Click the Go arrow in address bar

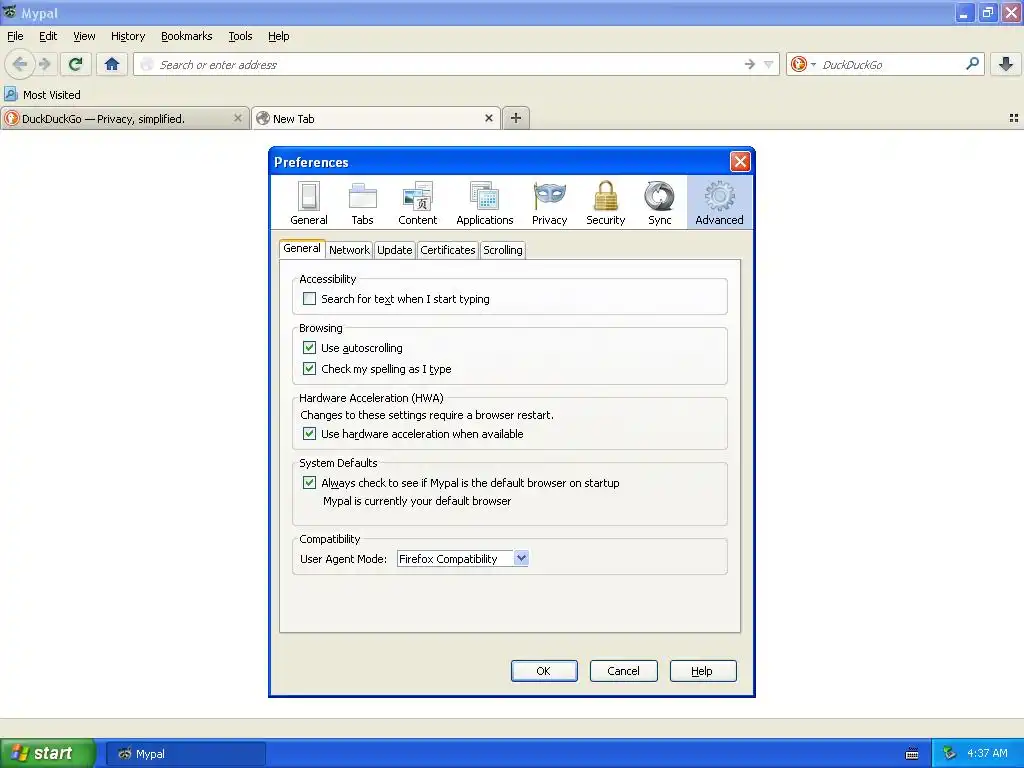[750, 64]
